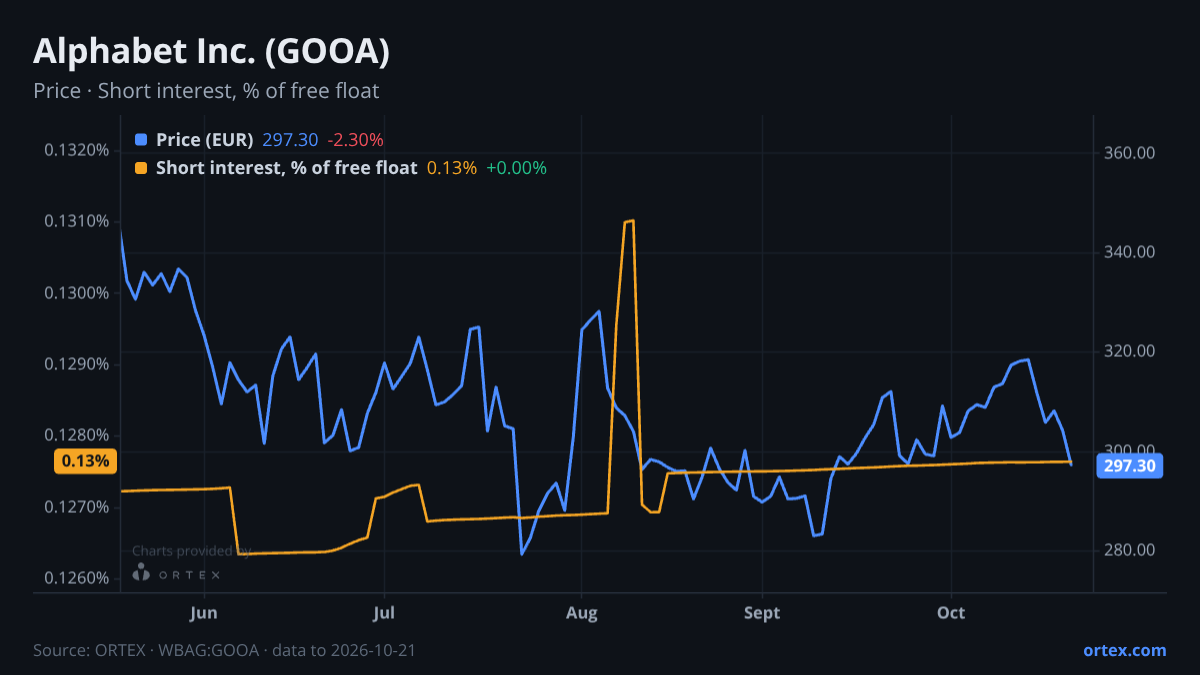Screen dimensions: 1200x675
Task: Click the legend 0.13% short interest value
Action: click(x=452, y=168)
